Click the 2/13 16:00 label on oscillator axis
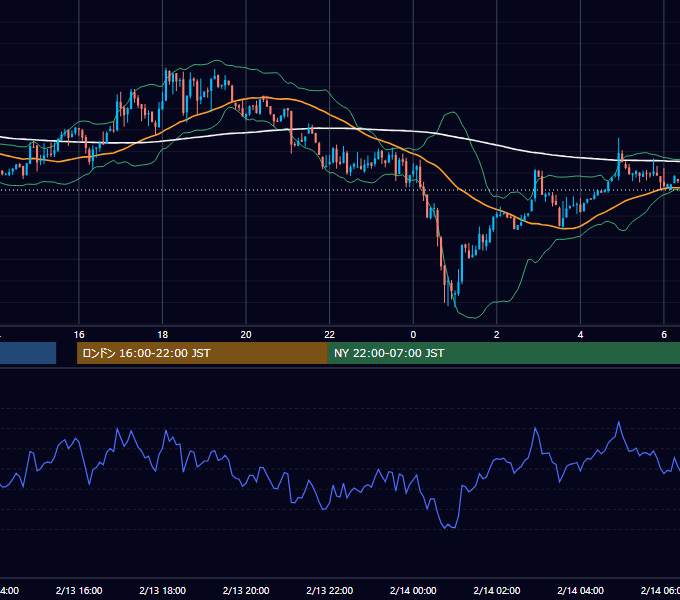The height and width of the screenshot is (600, 680). 79,590
